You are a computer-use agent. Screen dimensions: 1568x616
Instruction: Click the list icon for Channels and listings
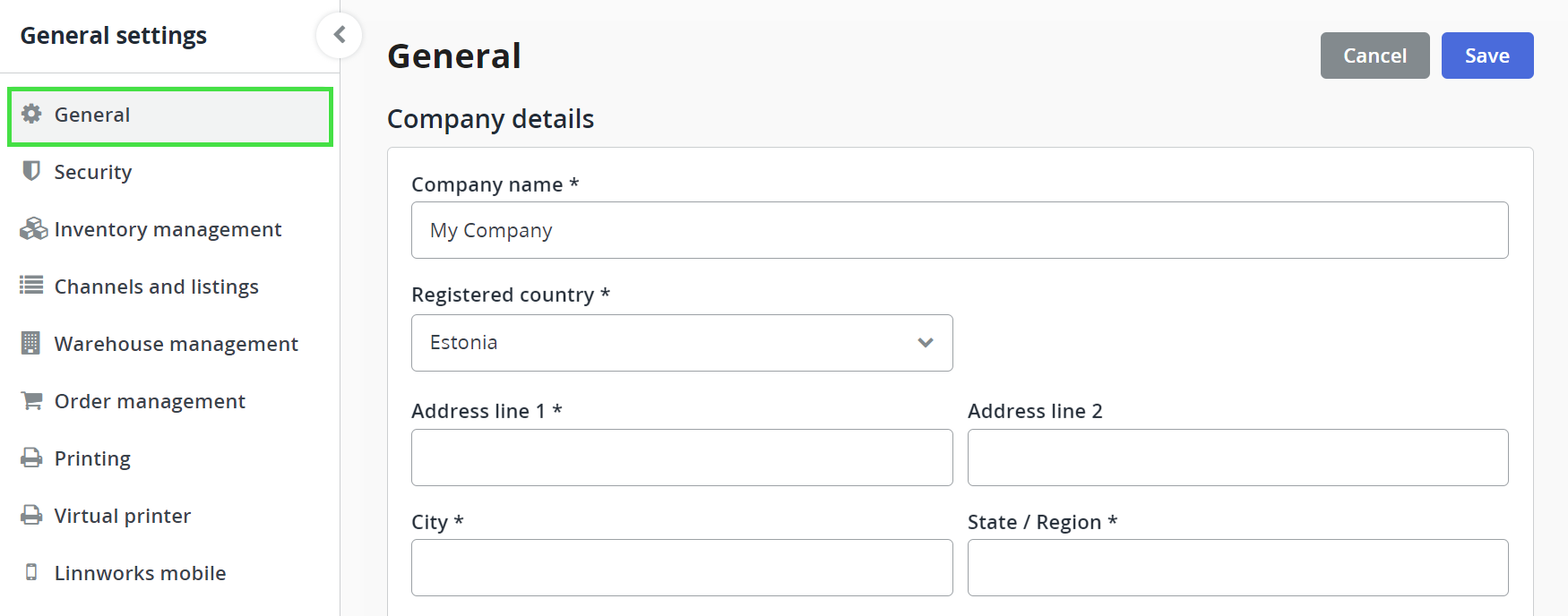31,286
